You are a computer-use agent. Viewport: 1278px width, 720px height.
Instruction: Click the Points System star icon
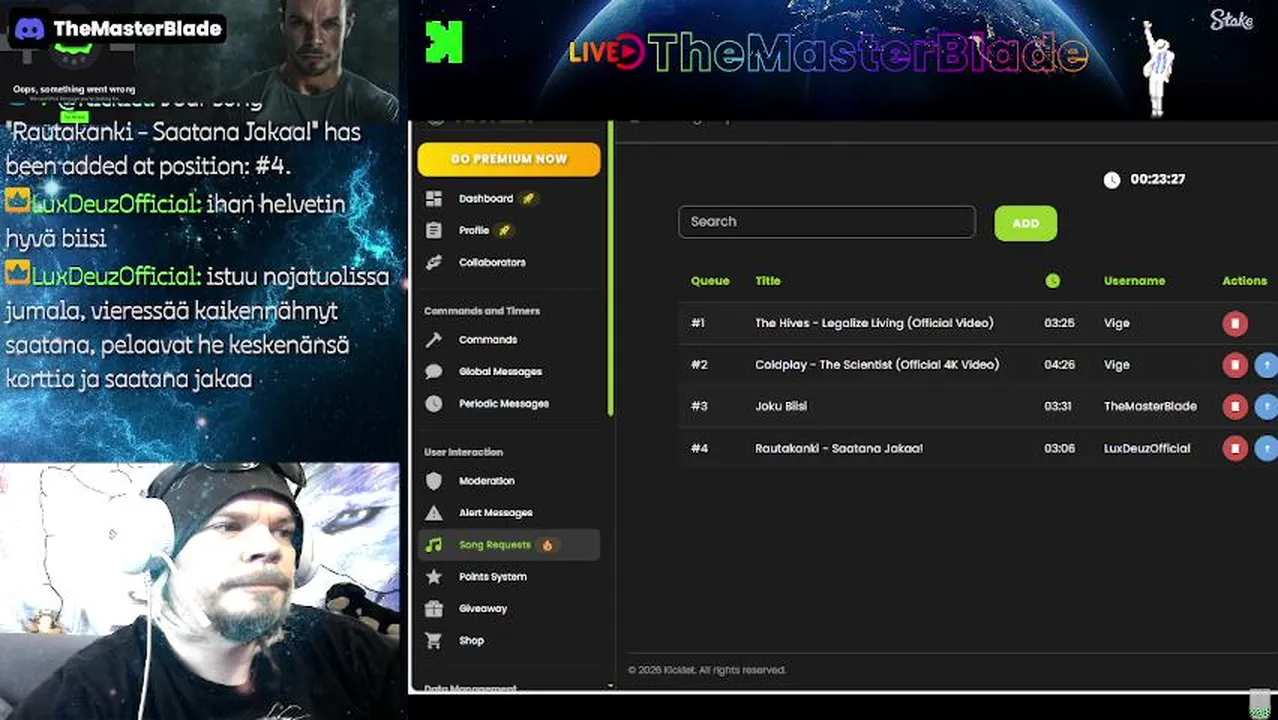(434, 577)
